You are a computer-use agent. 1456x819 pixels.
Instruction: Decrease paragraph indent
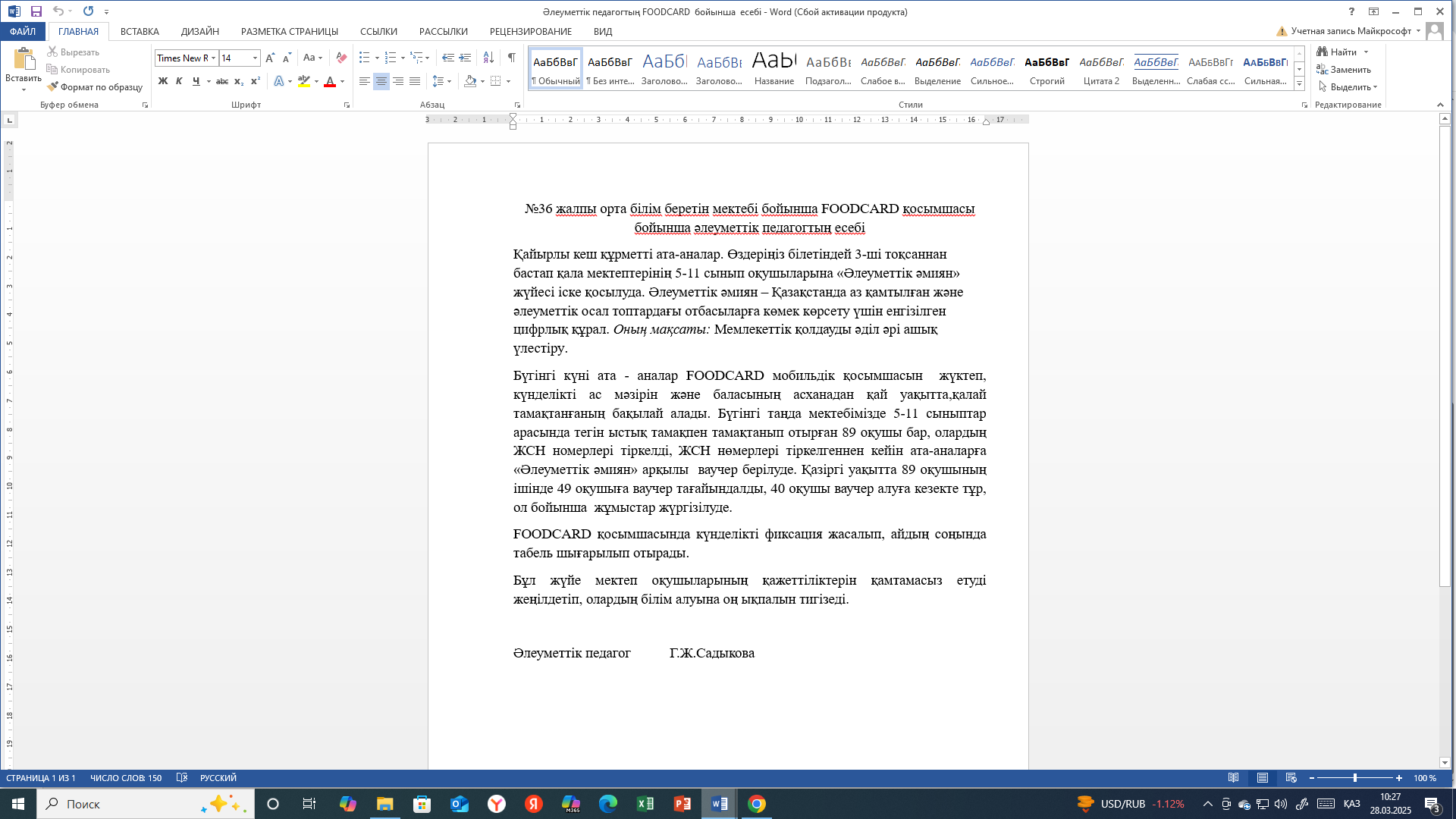pyautogui.click(x=448, y=58)
